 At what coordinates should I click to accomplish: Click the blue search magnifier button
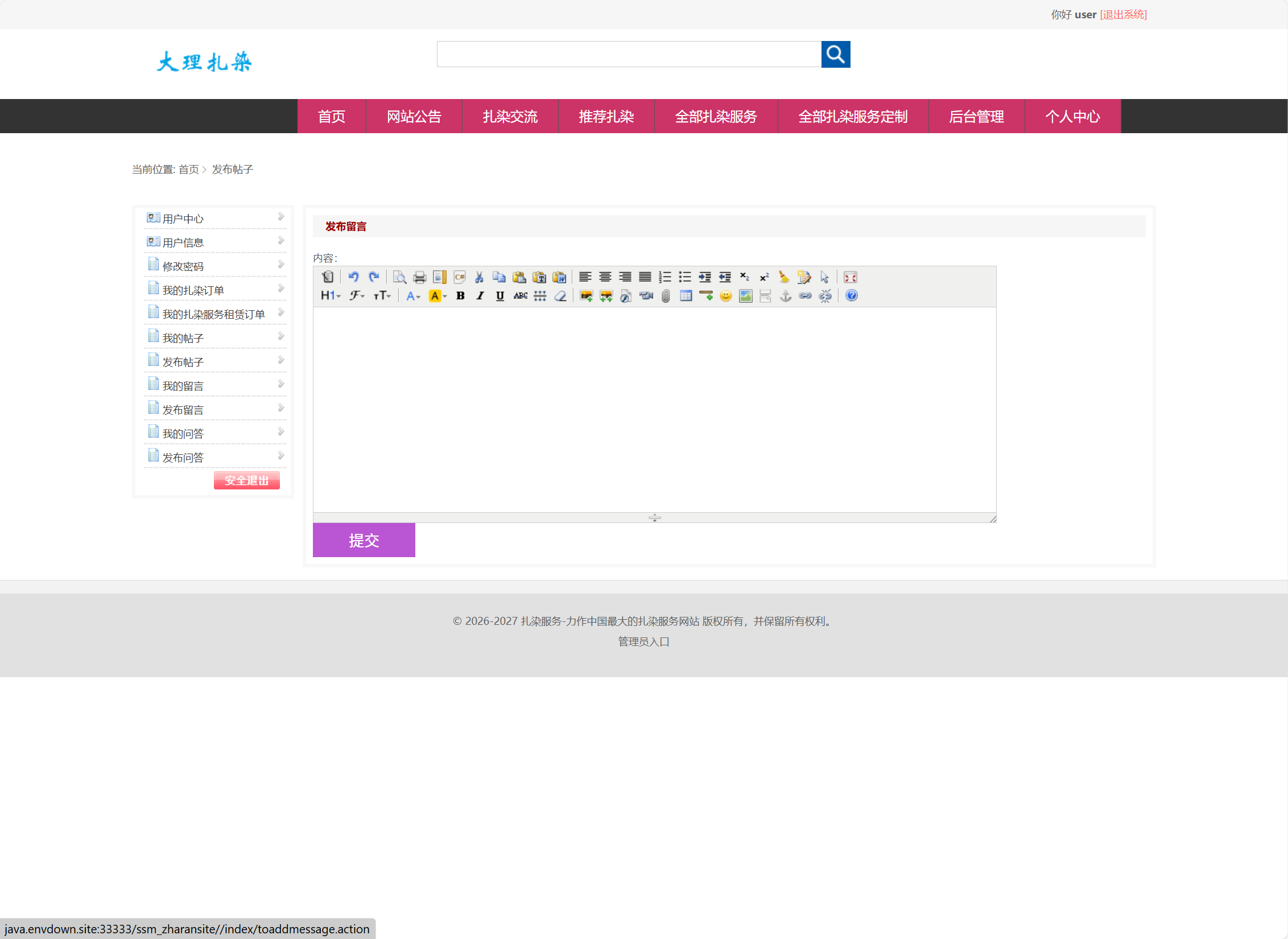pyautogui.click(x=835, y=54)
